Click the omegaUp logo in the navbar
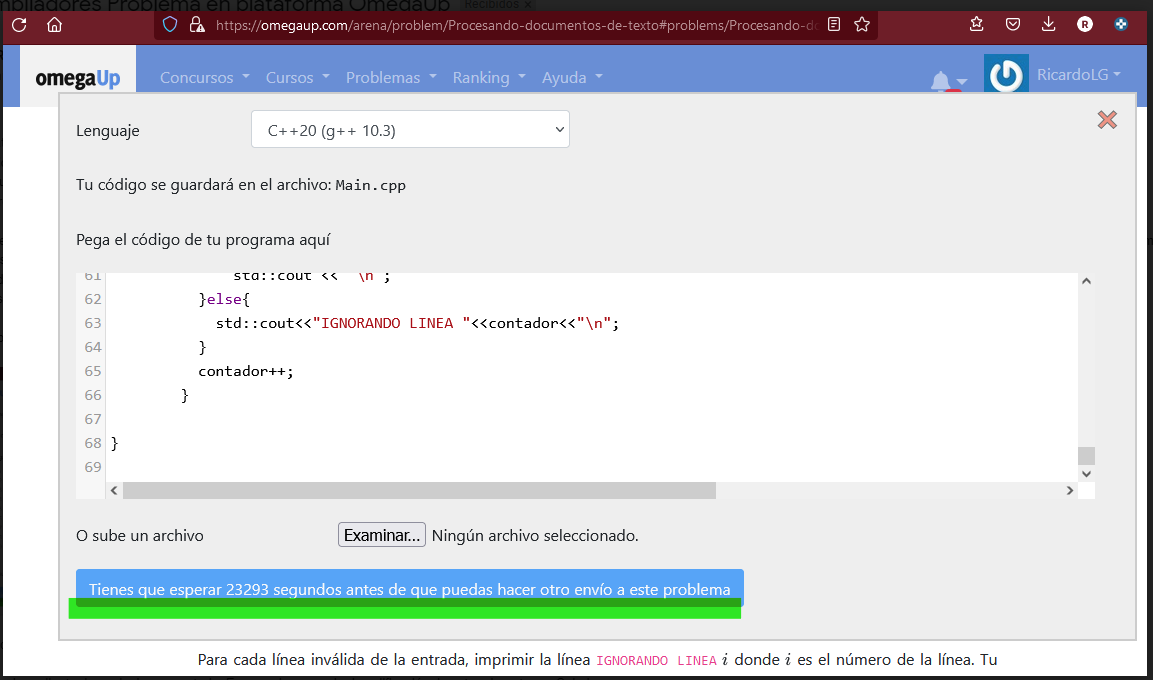 [77, 75]
